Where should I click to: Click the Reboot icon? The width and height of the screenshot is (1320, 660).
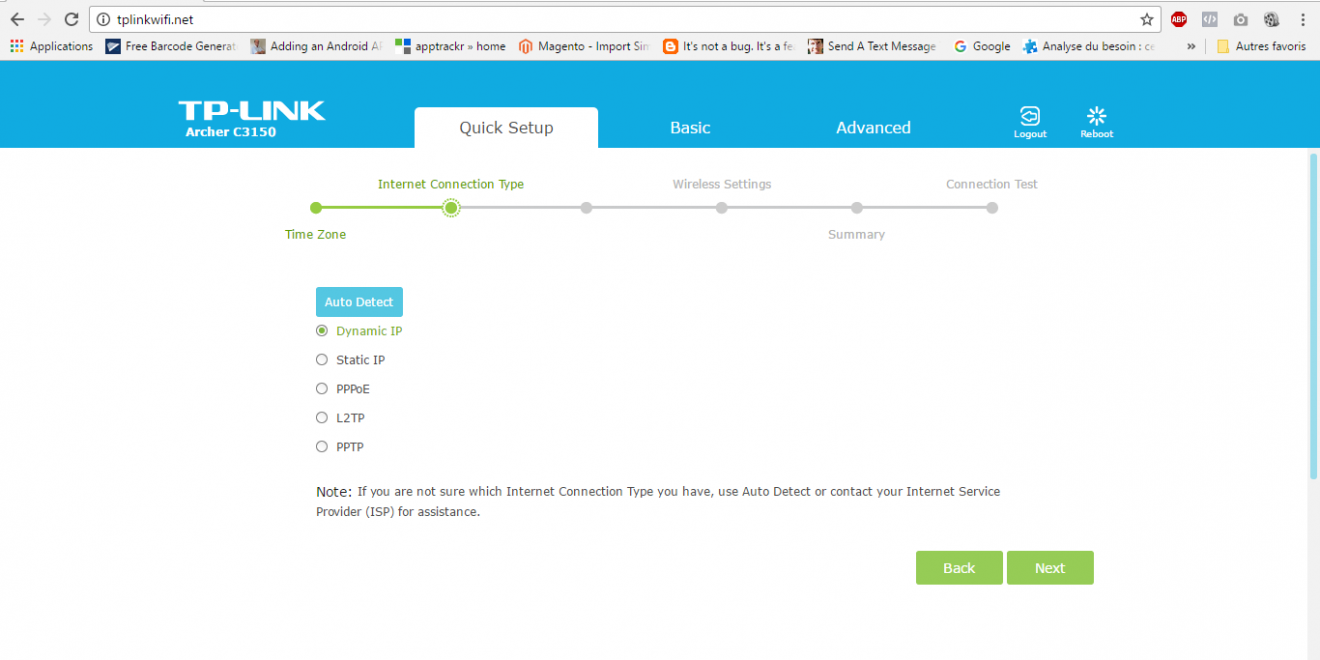pyautogui.click(x=1096, y=117)
